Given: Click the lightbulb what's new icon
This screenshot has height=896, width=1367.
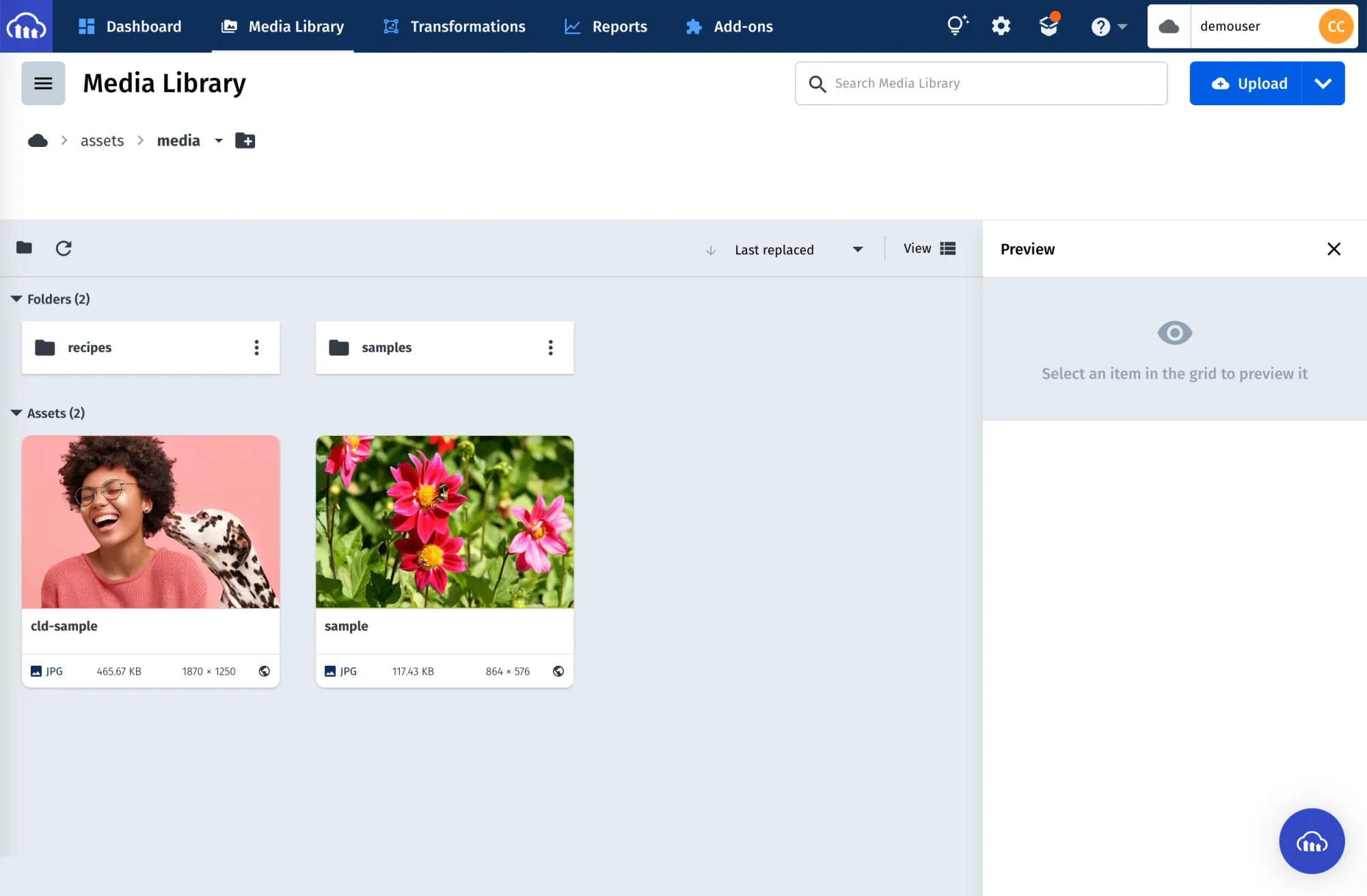Looking at the screenshot, I should coord(957,26).
